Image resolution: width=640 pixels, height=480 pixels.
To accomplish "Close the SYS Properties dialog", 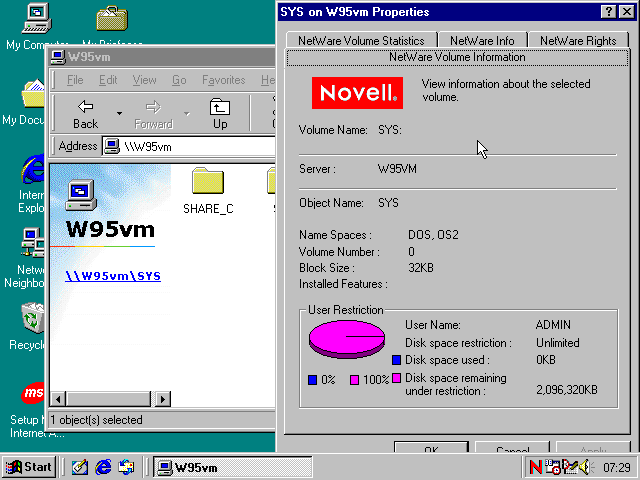I will pyautogui.click(x=627, y=12).
